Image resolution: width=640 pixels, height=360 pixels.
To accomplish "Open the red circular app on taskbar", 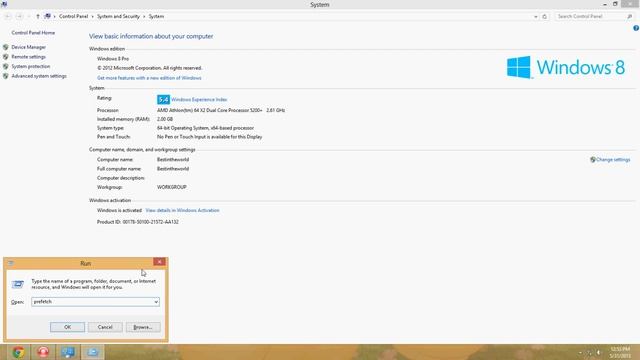I will pyautogui.click(x=43, y=352).
